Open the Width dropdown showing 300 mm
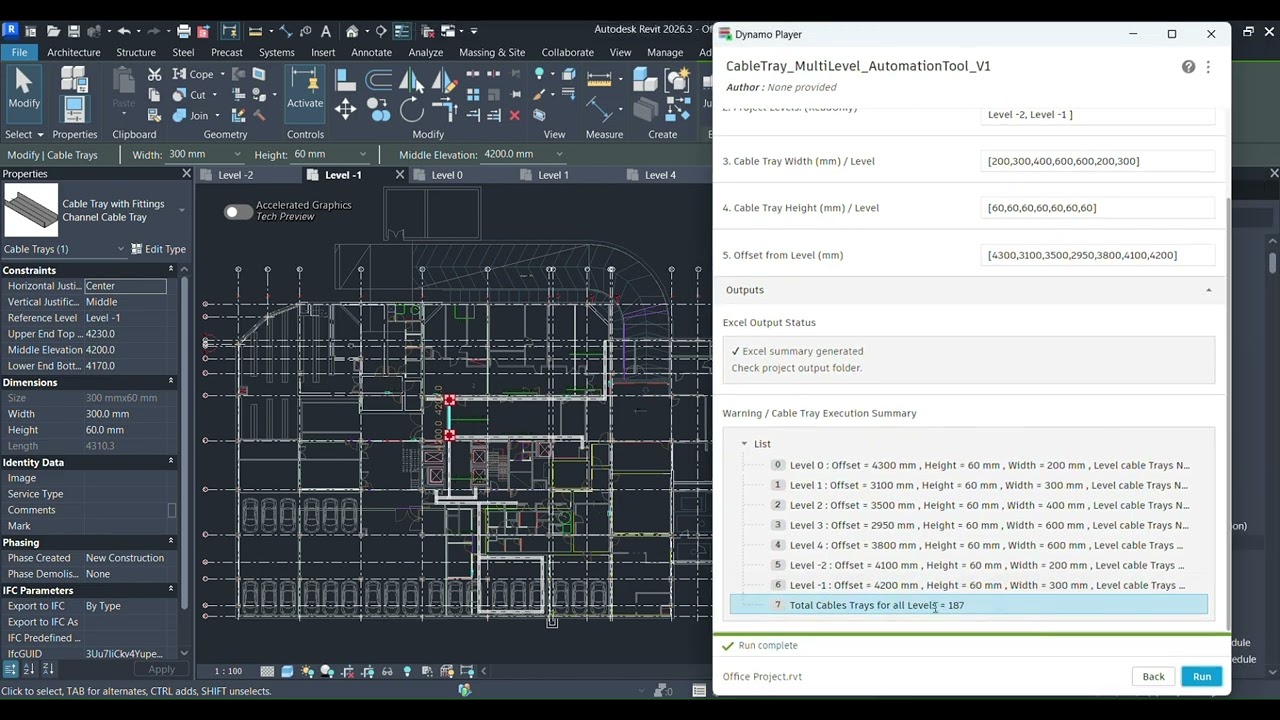Screen dimensions: 1280x720 236,154
